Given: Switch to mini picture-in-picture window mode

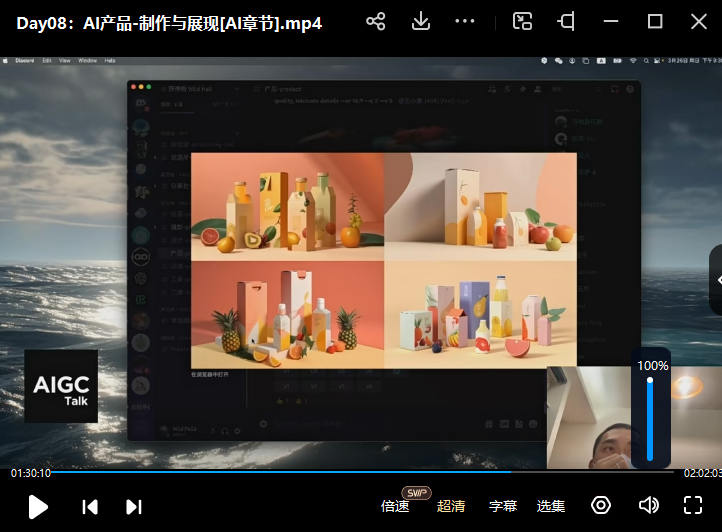Looking at the screenshot, I should 522,22.
